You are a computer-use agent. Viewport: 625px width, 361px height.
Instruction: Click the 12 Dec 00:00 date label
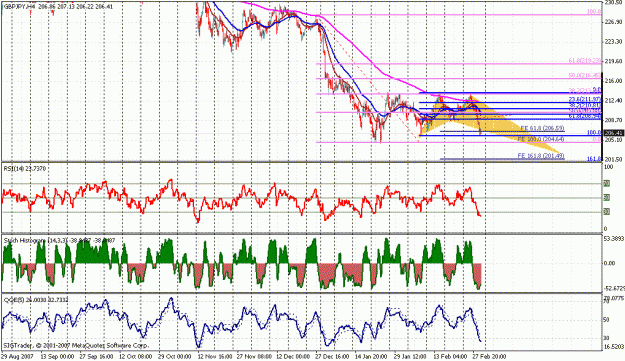(293, 356)
